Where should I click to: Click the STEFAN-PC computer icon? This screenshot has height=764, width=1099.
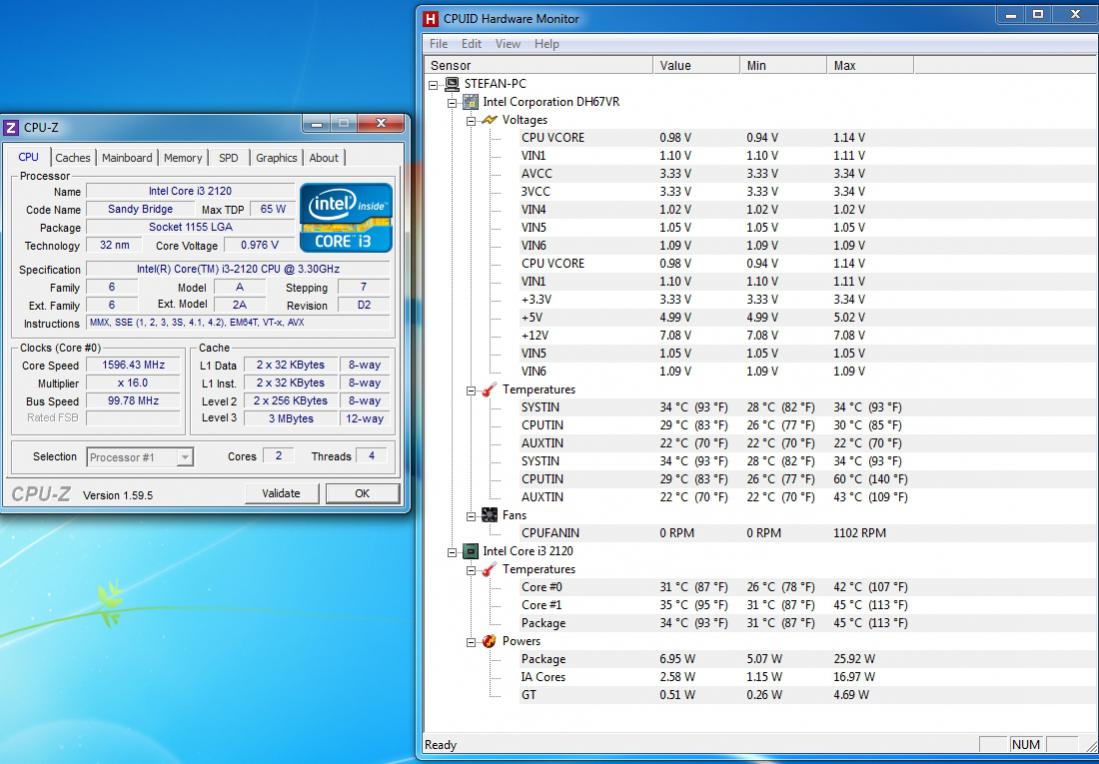coord(452,84)
